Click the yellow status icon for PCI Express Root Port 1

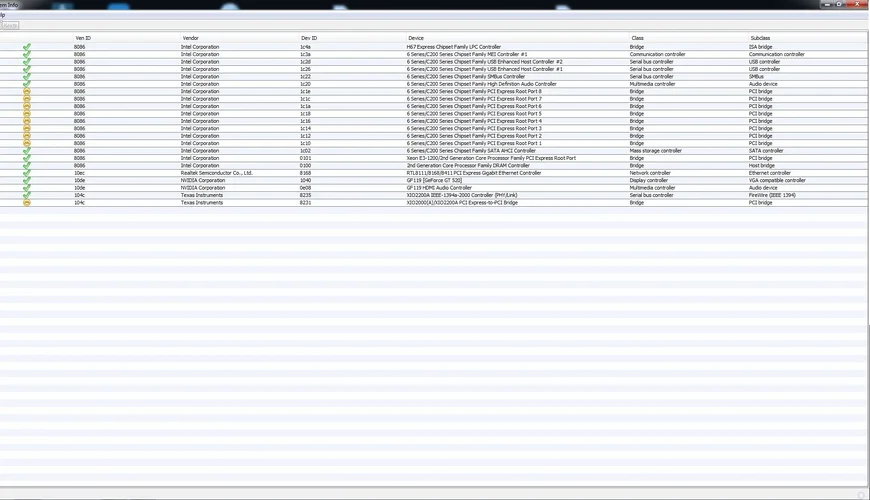pos(27,143)
